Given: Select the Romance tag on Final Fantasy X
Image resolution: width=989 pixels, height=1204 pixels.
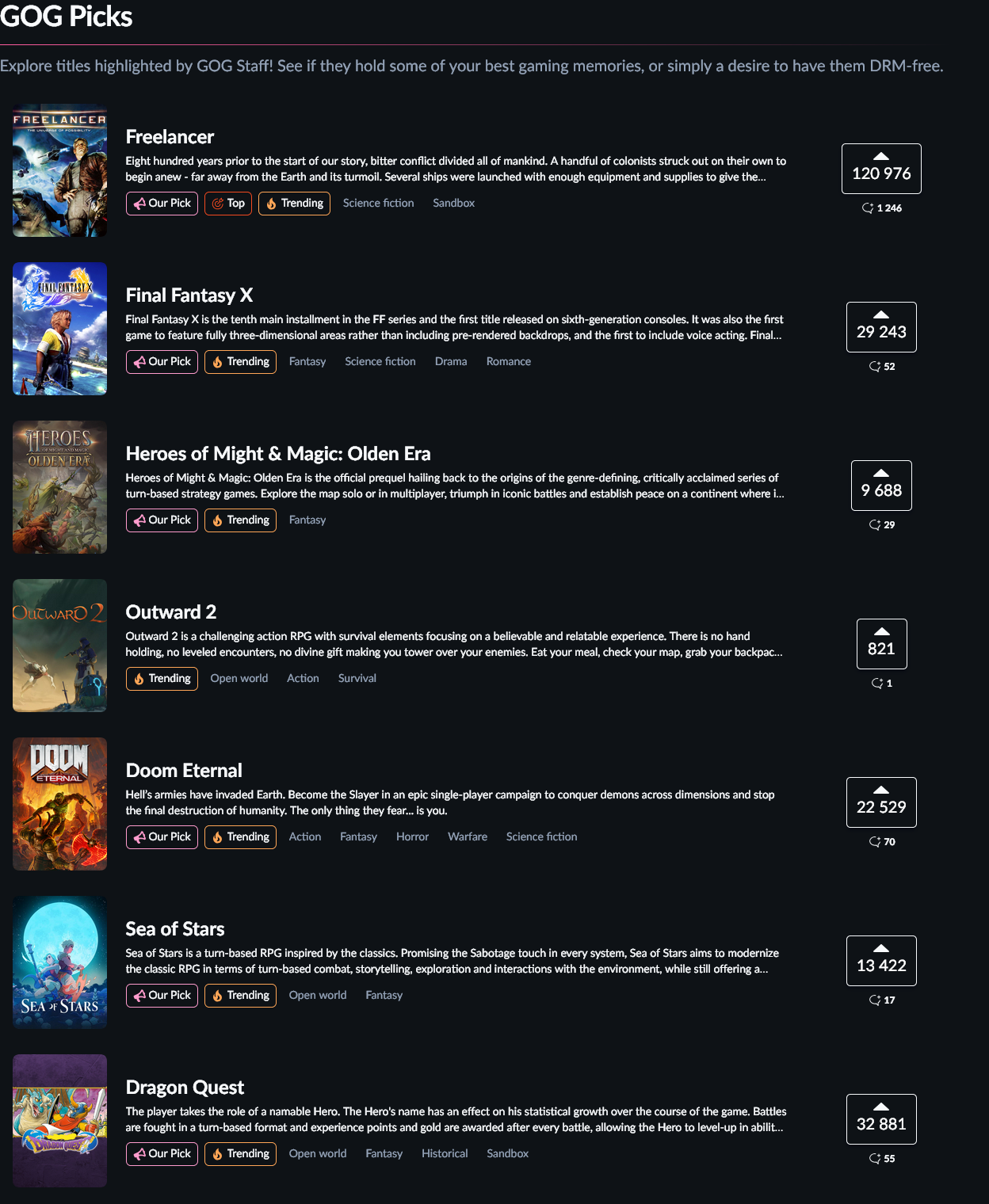Looking at the screenshot, I should point(509,362).
